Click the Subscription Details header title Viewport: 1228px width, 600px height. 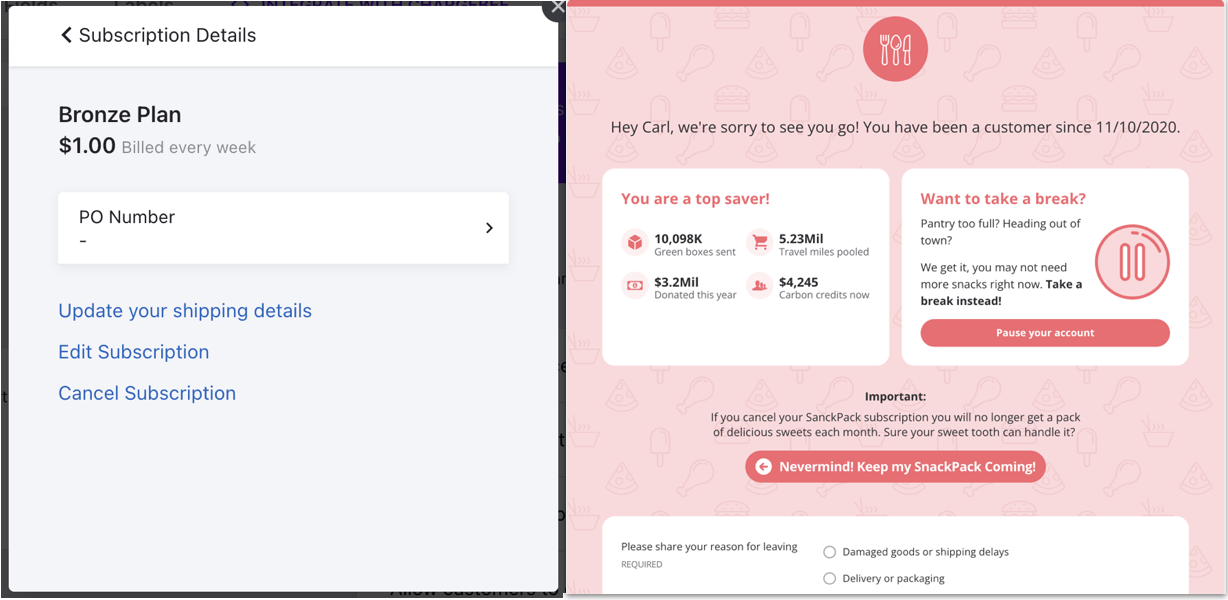point(167,36)
